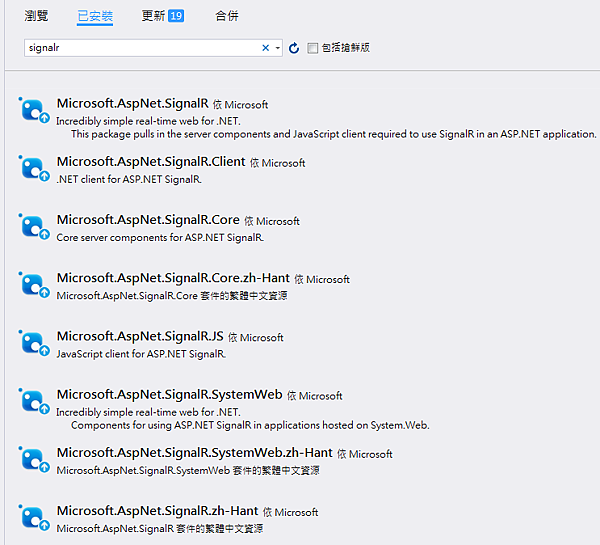Switch to the 更新 (Updates) tab
Viewport: 600px width, 545px height.
point(153,16)
